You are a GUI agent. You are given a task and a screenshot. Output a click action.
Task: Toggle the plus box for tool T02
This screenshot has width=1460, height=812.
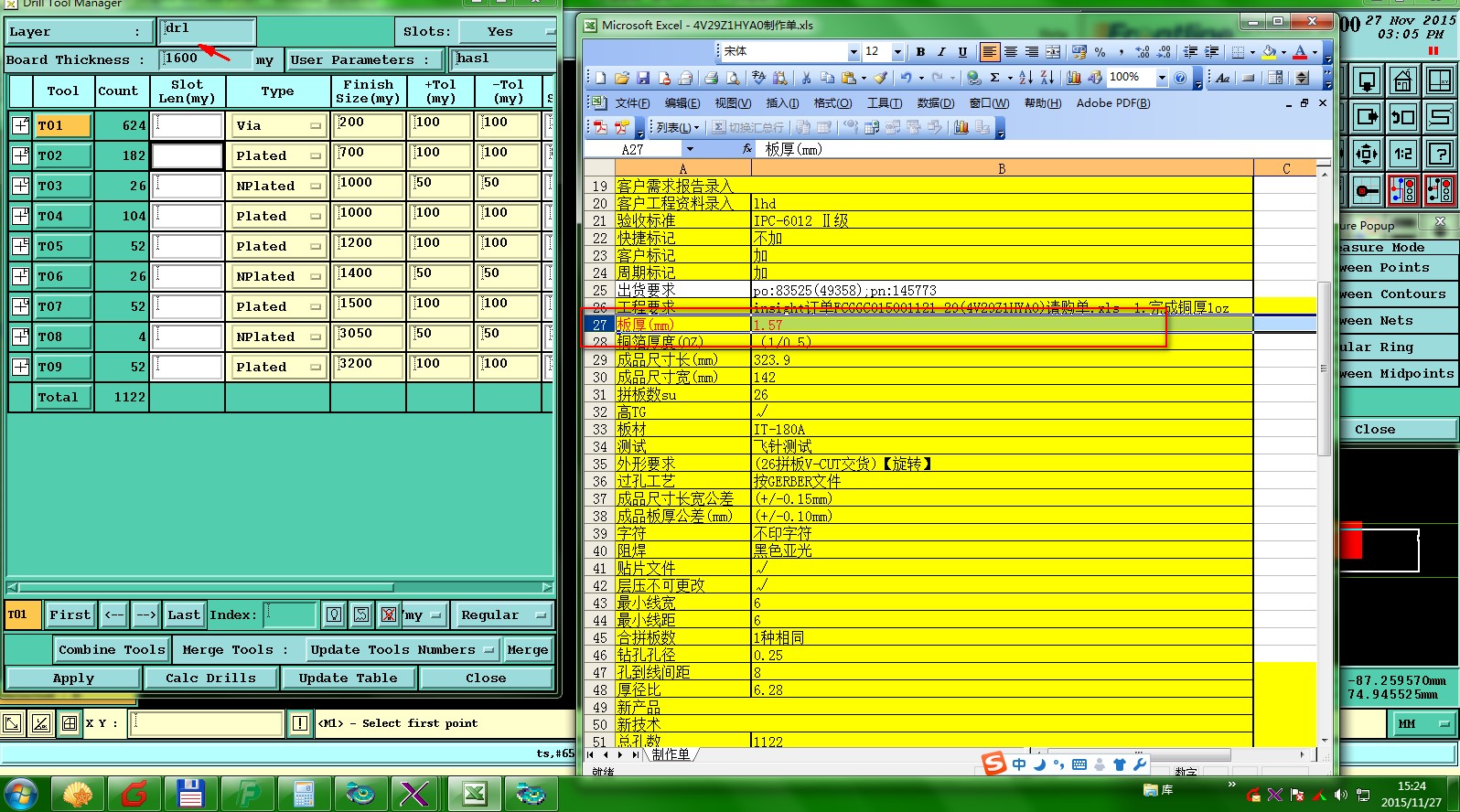(x=20, y=155)
